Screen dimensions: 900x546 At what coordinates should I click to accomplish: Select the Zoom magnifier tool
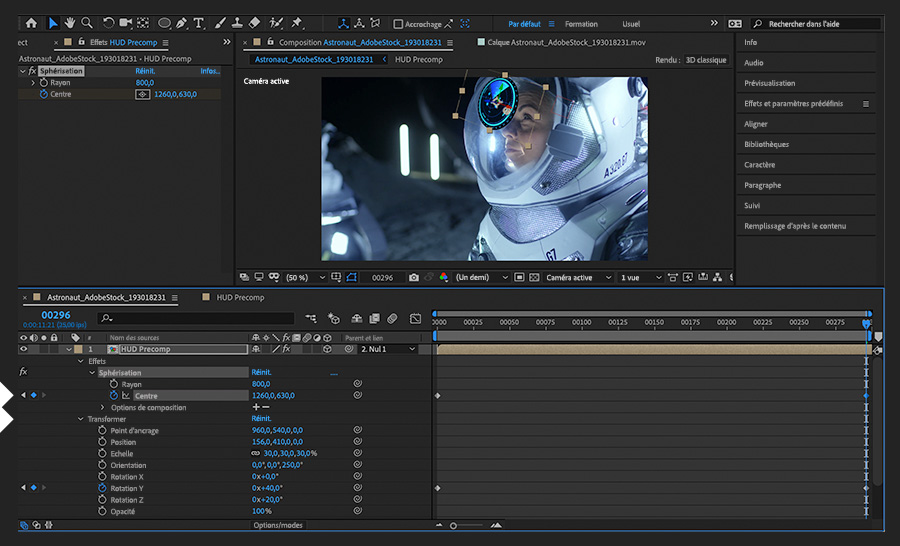point(87,22)
